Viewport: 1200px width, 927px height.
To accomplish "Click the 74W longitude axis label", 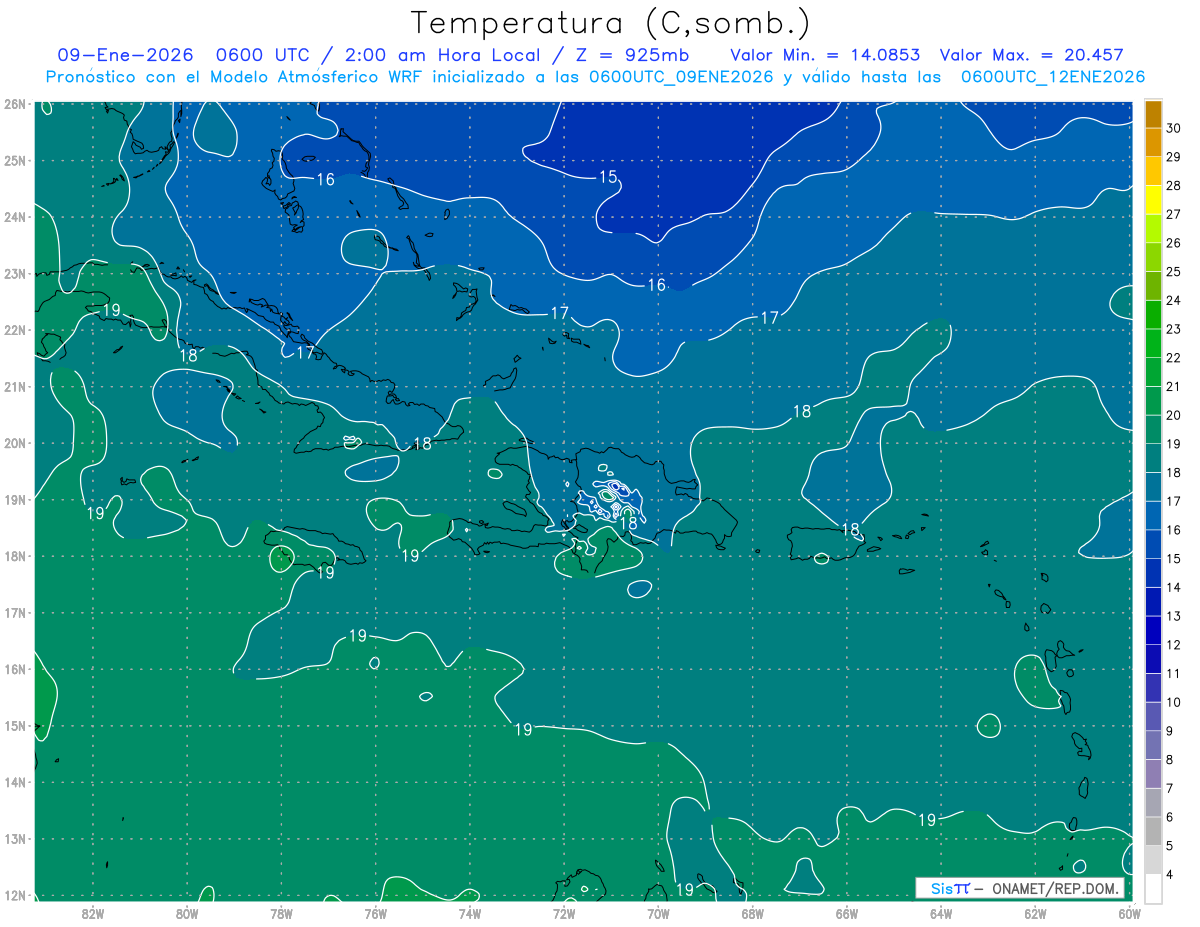I will [470, 913].
